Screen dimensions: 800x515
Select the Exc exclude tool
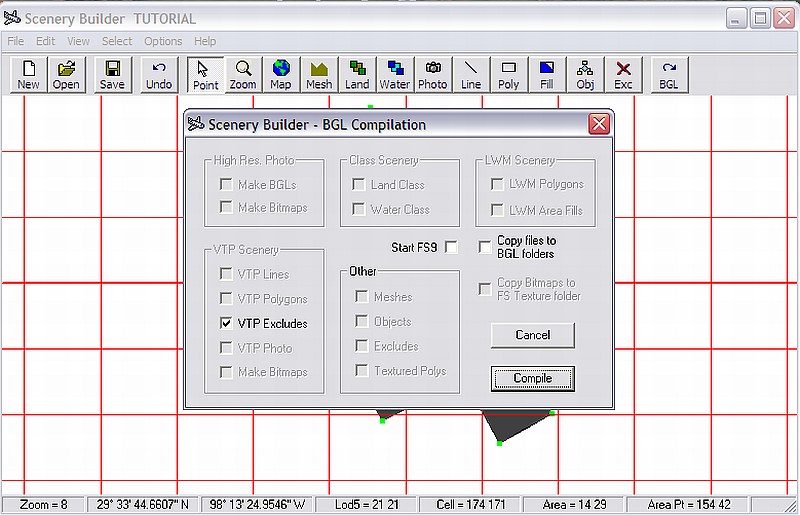pos(623,75)
